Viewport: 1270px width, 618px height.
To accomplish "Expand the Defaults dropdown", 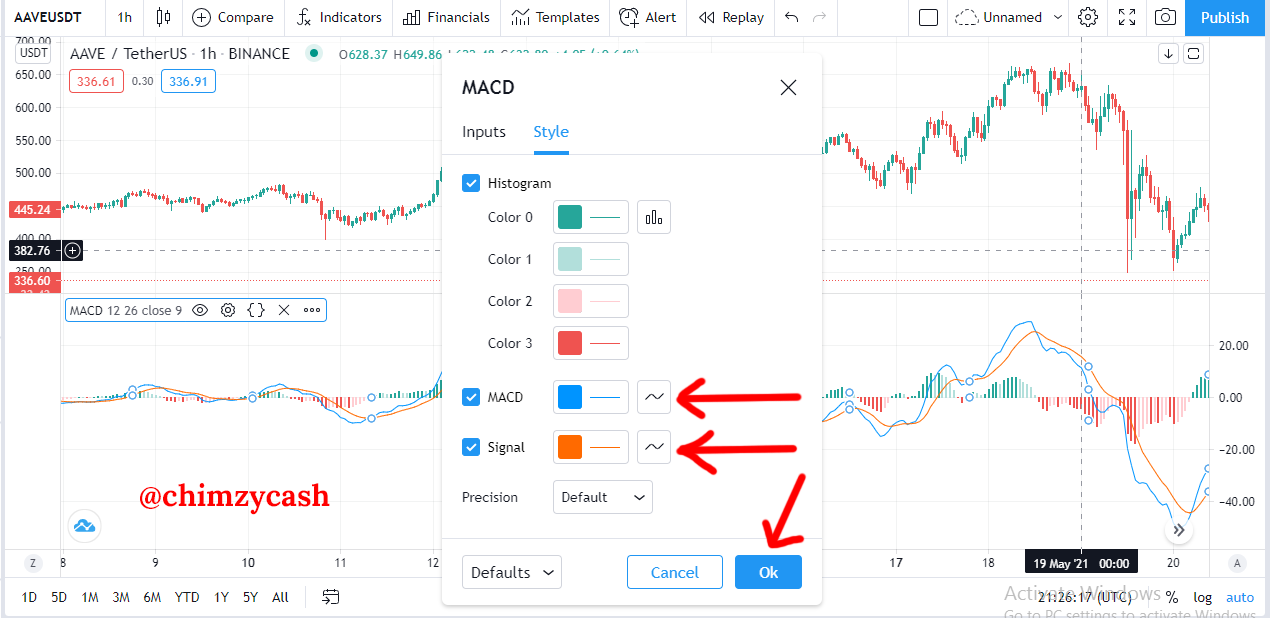I will [512, 572].
